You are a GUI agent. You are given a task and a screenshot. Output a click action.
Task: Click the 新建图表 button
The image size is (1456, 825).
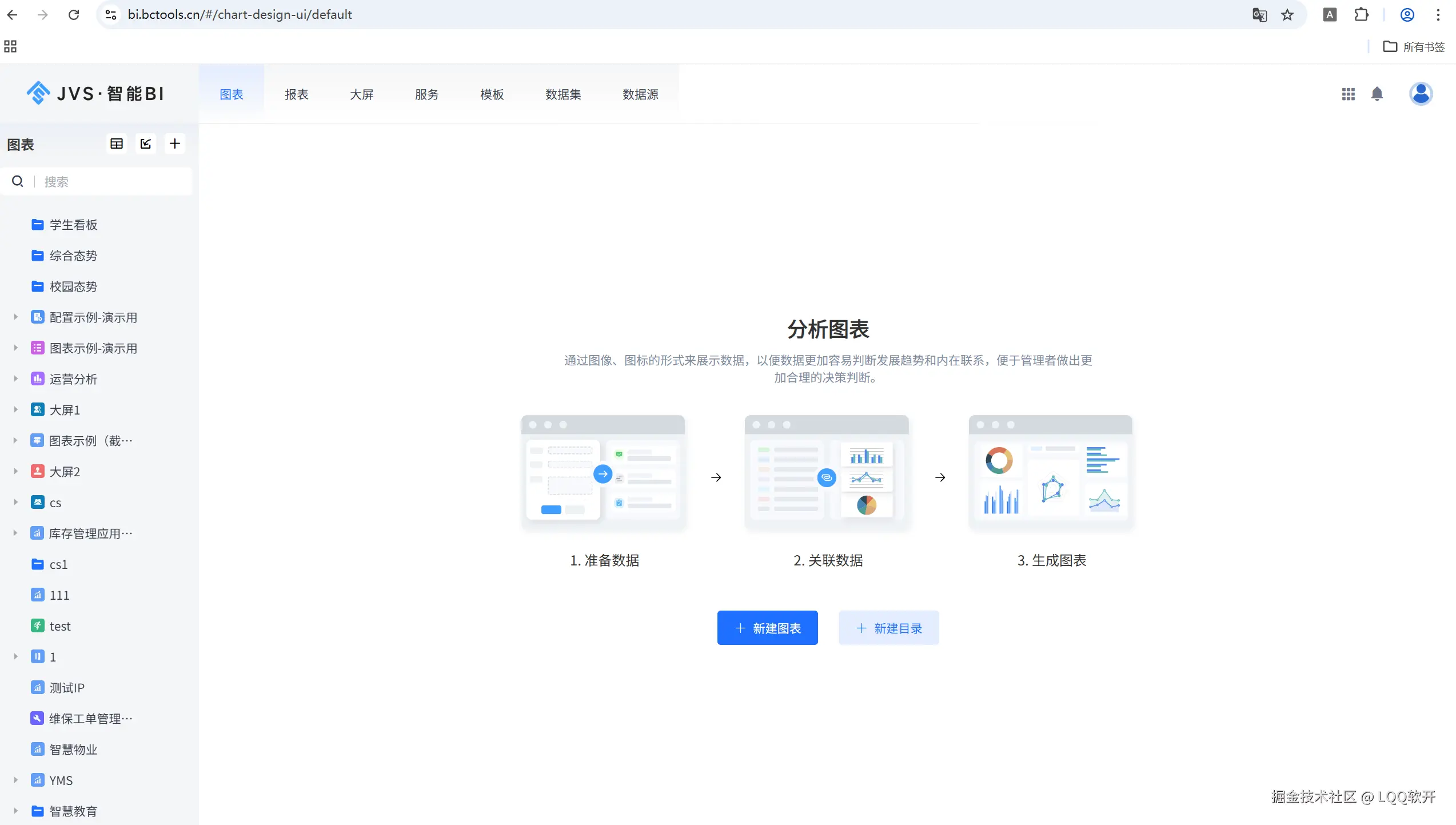pos(767,628)
